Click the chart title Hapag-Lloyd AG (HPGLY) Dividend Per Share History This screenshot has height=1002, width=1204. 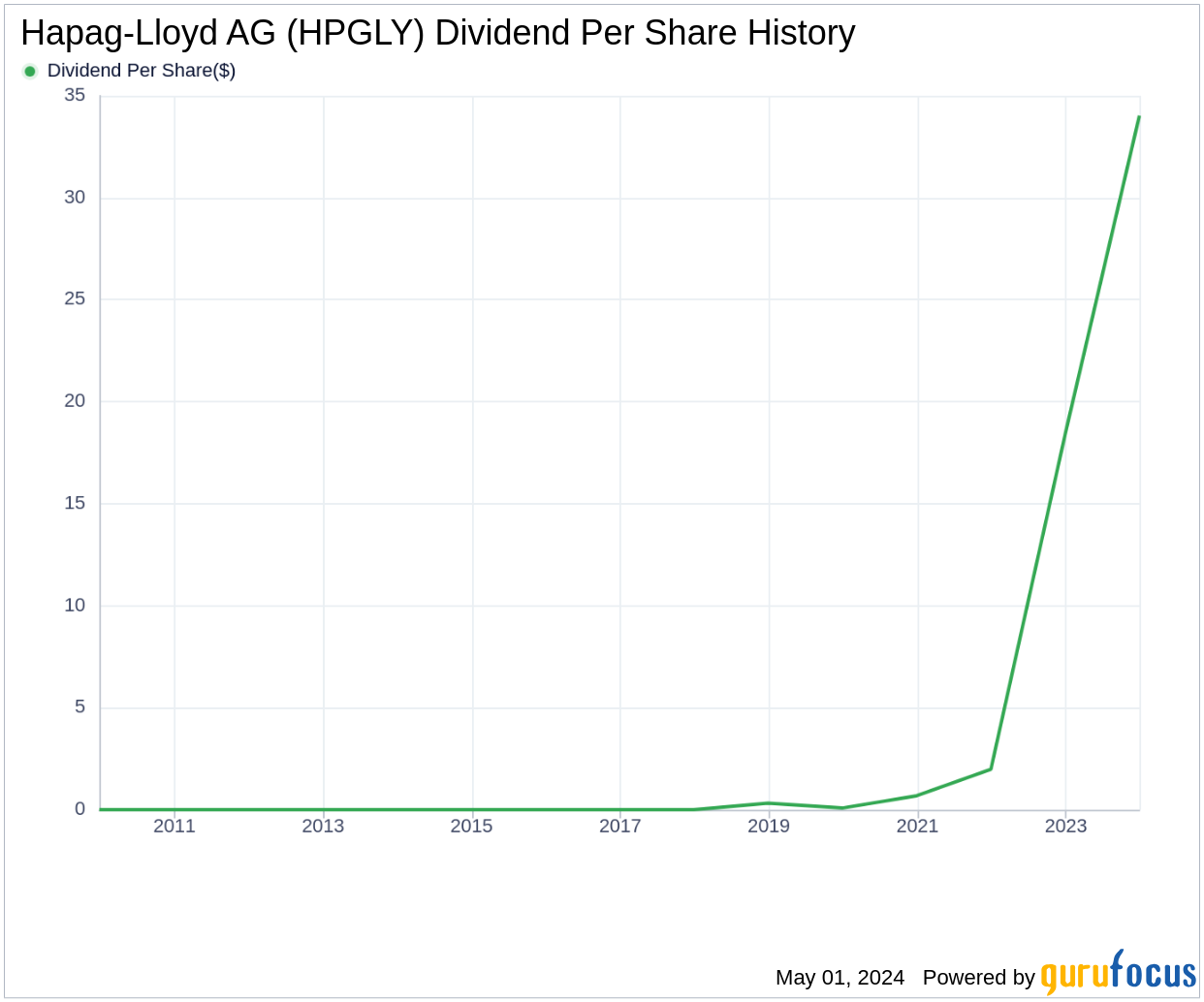point(438,33)
